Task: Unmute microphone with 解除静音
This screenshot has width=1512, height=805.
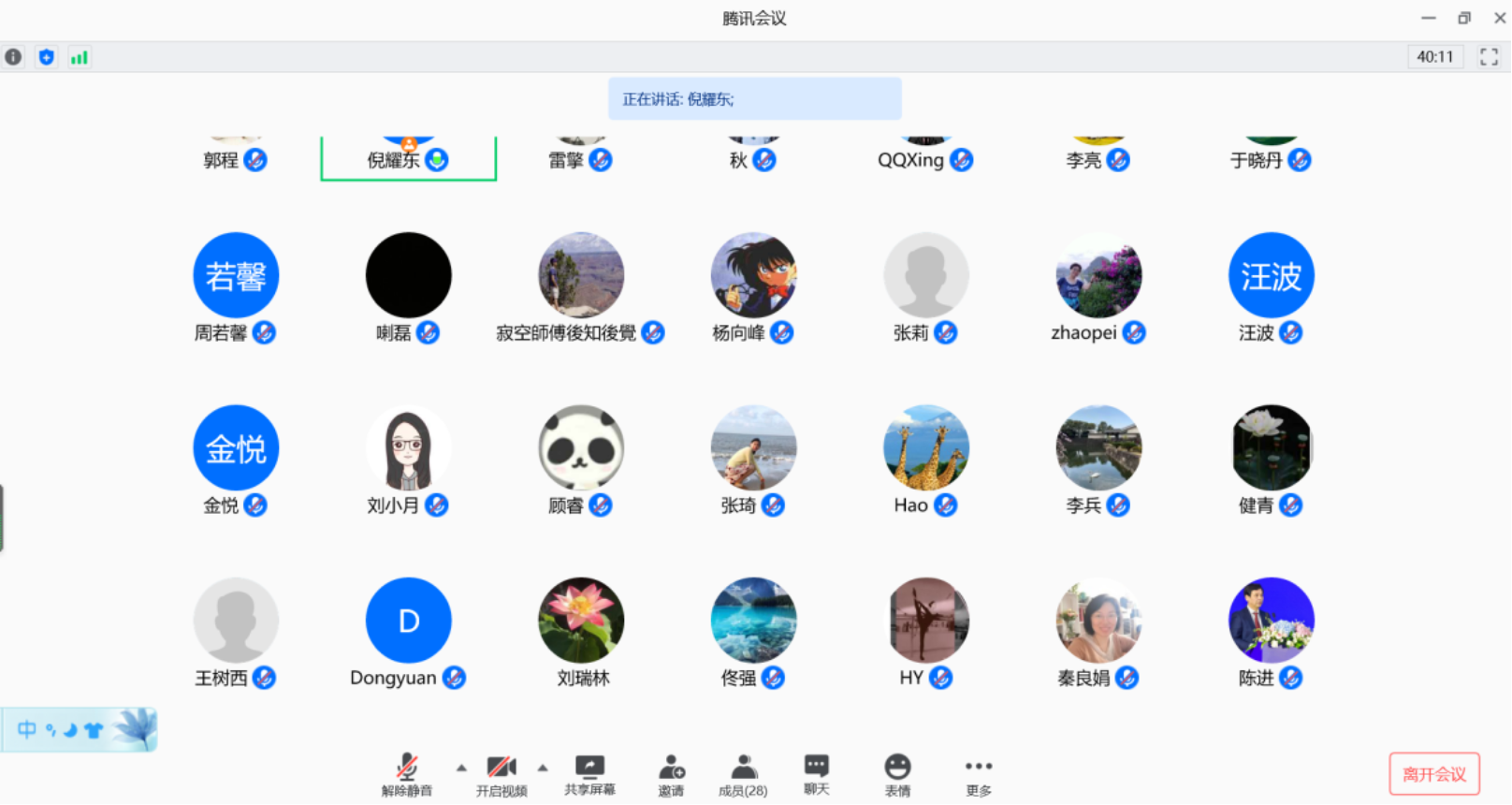Action: click(407, 775)
